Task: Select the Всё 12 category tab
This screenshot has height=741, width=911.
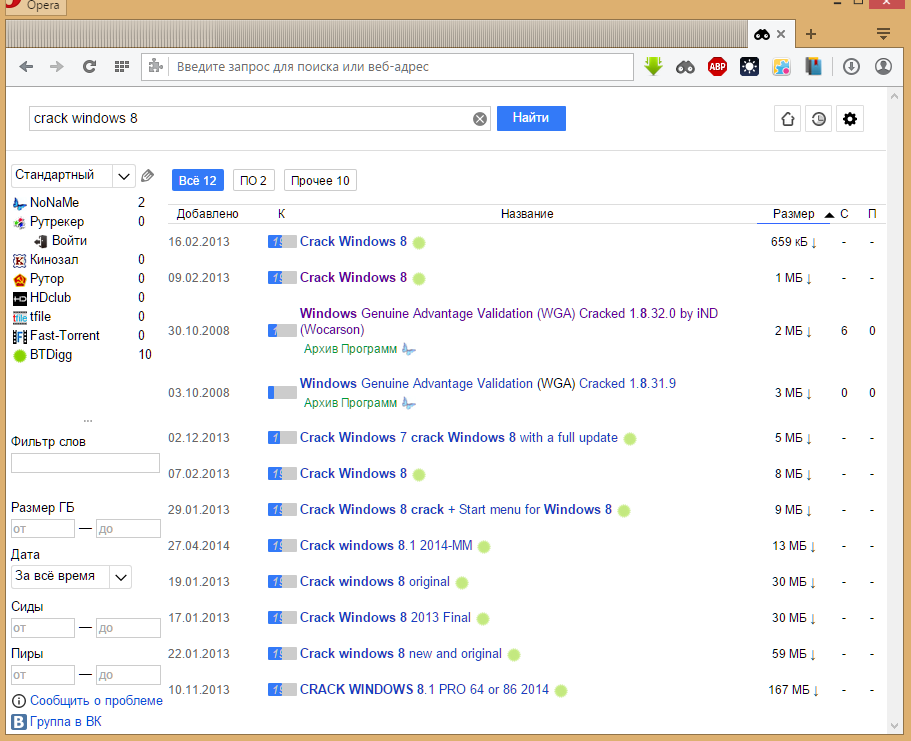Action: pyautogui.click(x=198, y=180)
